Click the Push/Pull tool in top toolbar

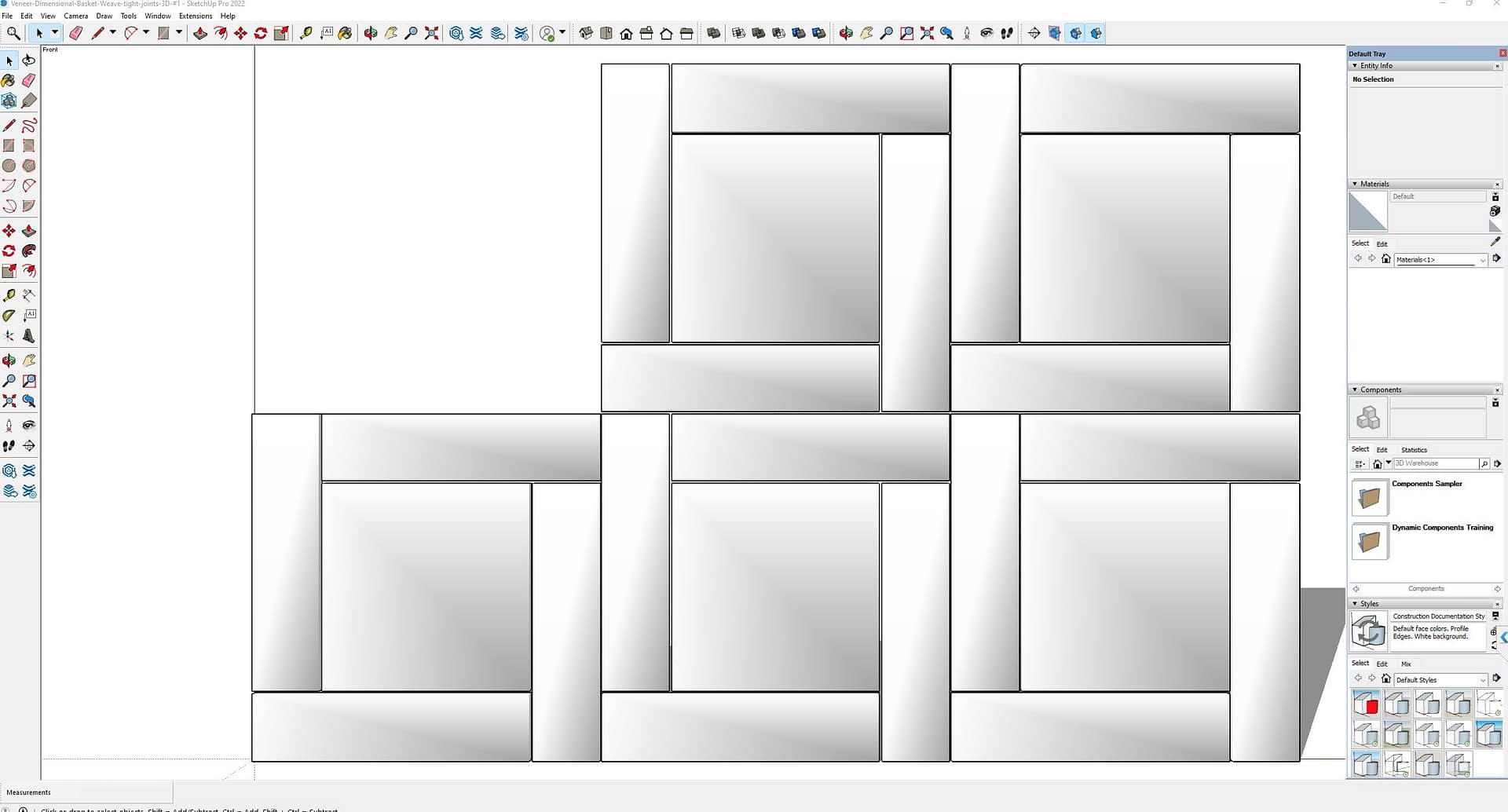pos(200,33)
